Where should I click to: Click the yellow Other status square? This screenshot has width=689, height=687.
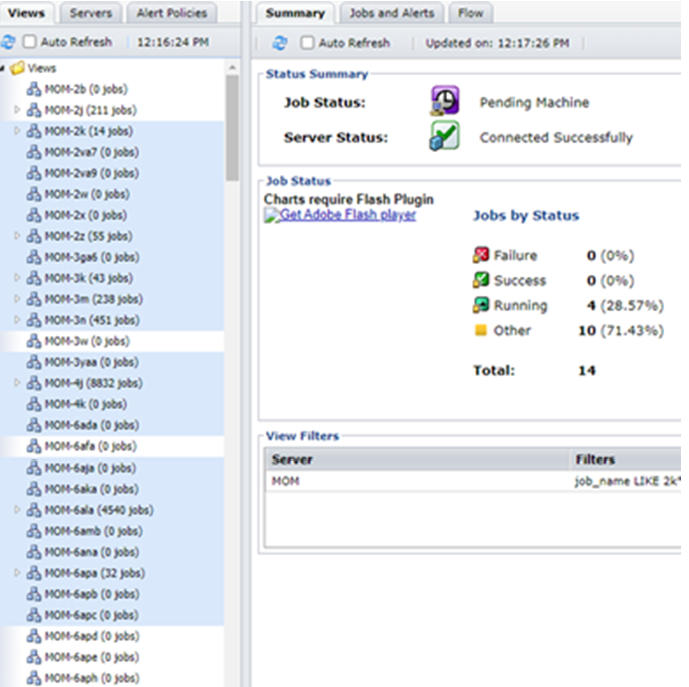[x=480, y=331]
